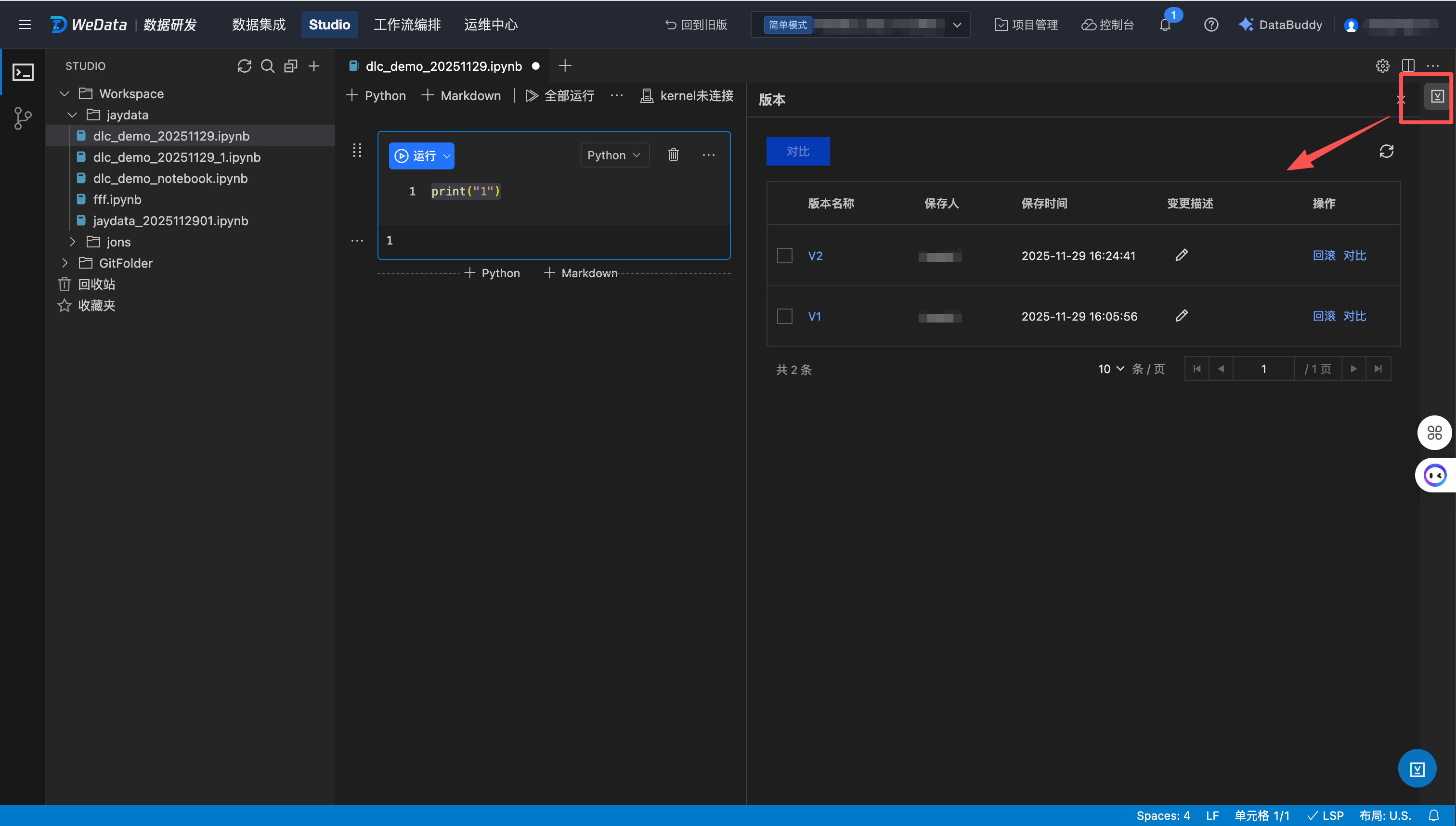Select the V1 version checkbox
Viewport: 1456px width, 826px height.
[x=784, y=316]
